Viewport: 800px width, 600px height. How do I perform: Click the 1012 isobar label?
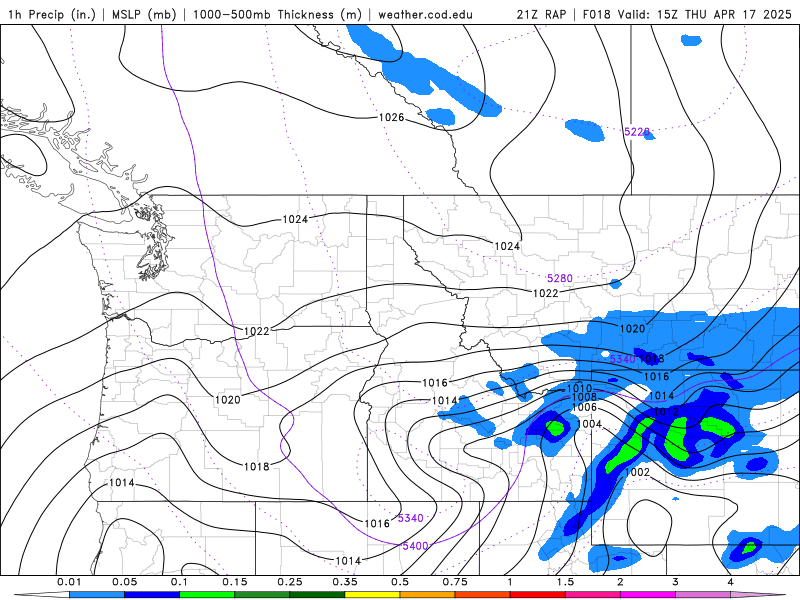click(666, 412)
